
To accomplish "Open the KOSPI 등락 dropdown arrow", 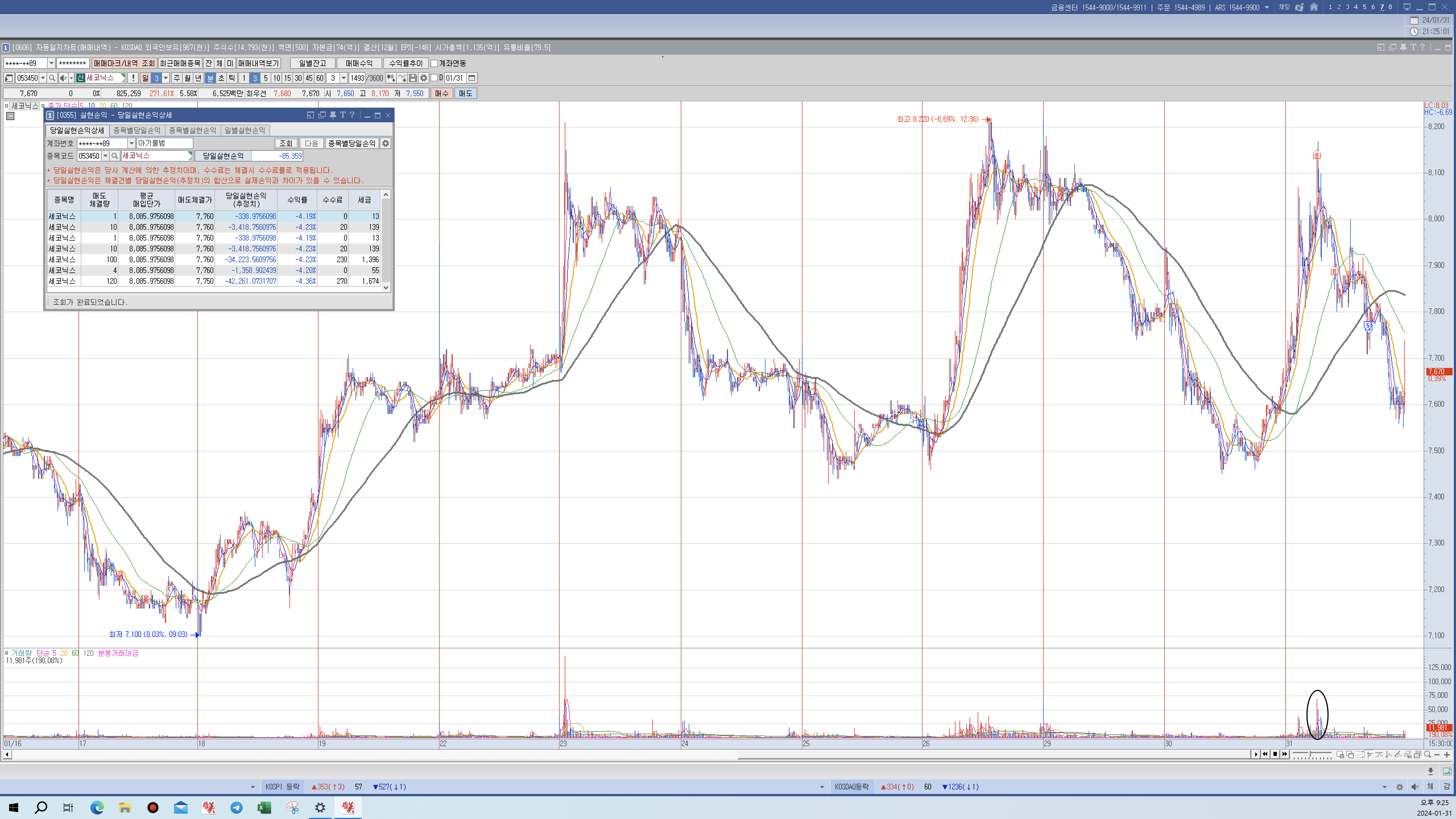I will point(253,787).
